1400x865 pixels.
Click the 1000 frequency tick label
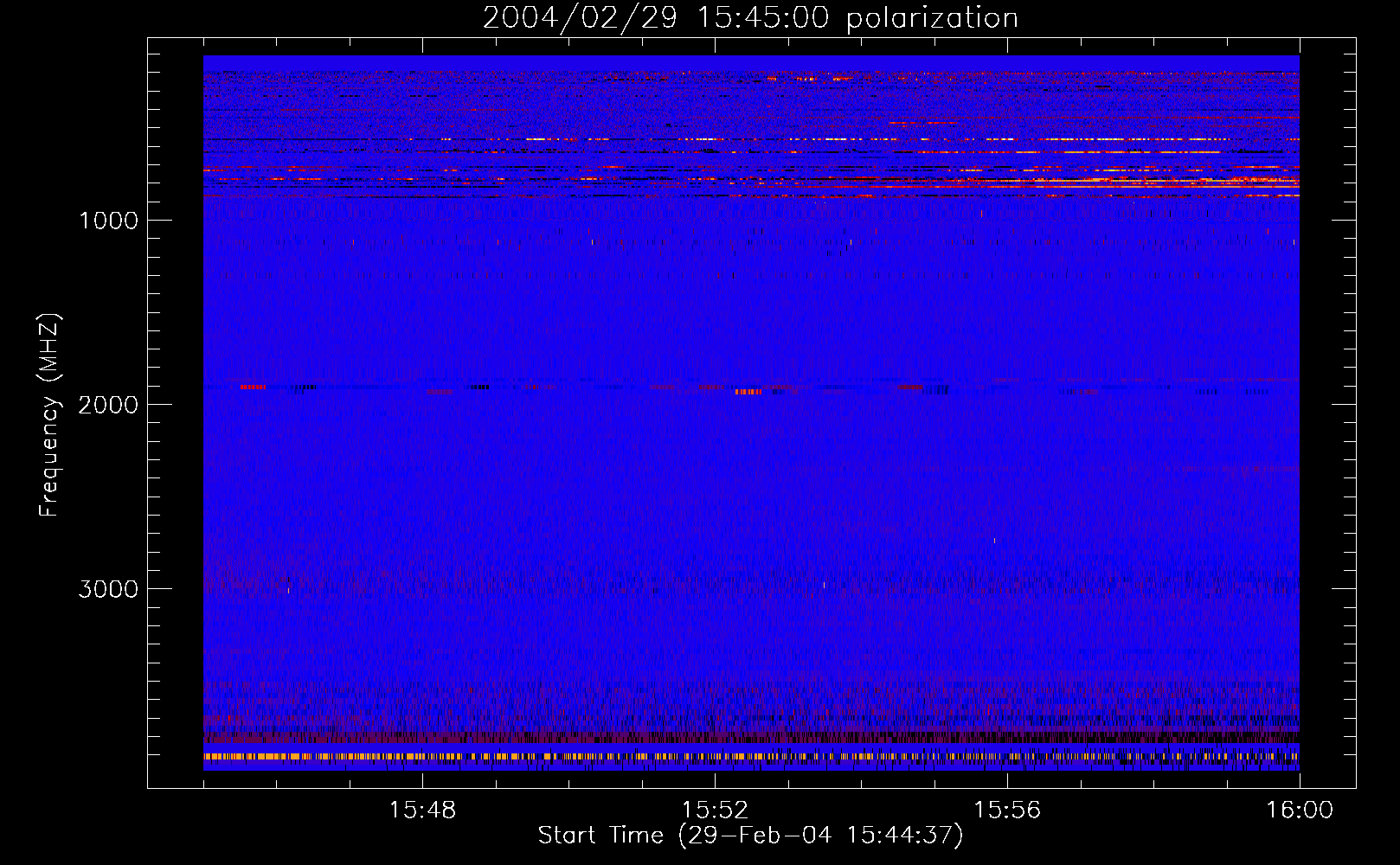click(x=109, y=221)
